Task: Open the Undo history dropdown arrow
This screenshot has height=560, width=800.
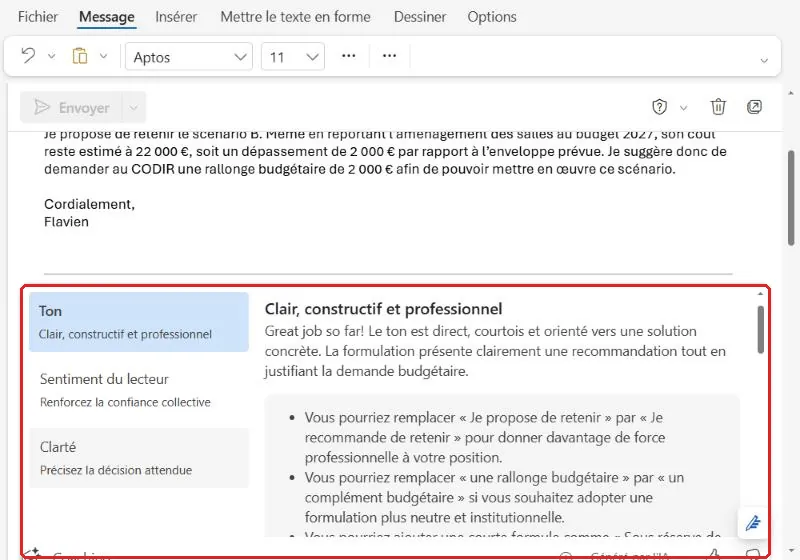Action: pos(52,56)
